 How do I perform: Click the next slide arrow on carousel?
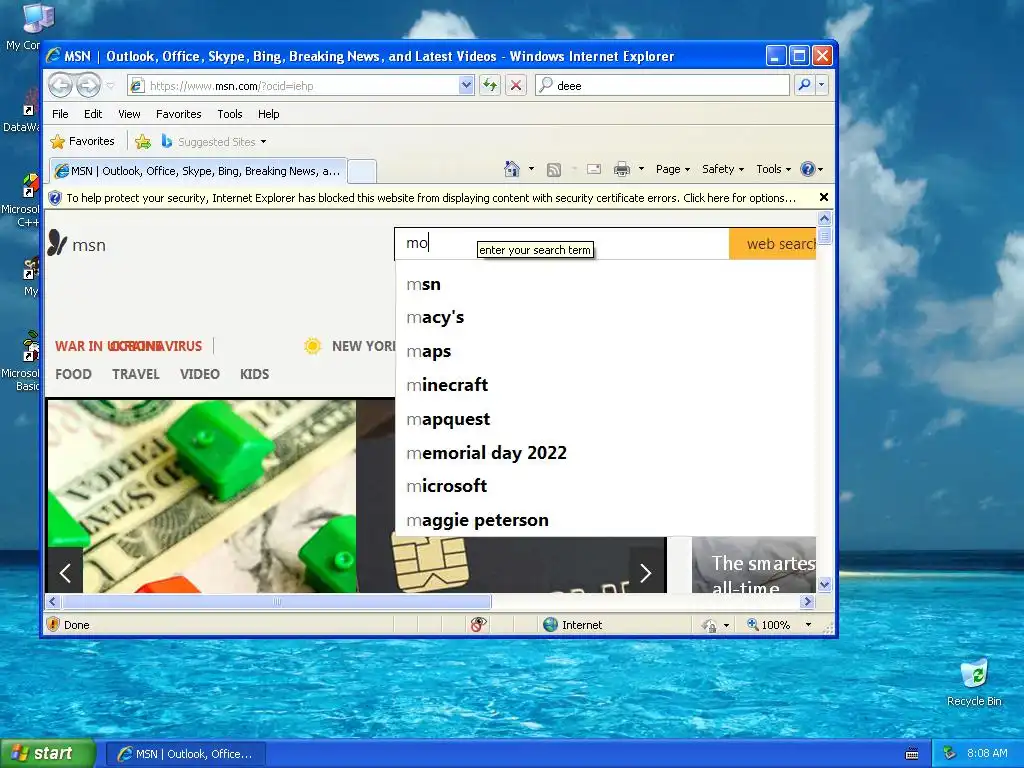[x=646, y=573]
